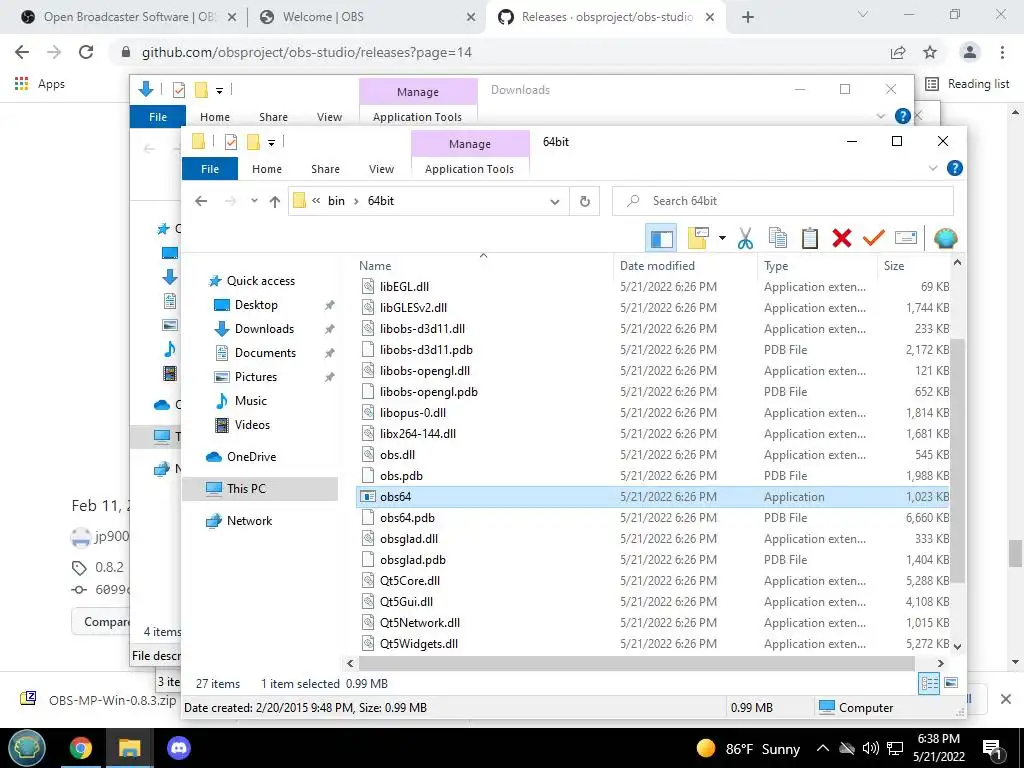Switch to details view icon in status bar

point(929,684)
